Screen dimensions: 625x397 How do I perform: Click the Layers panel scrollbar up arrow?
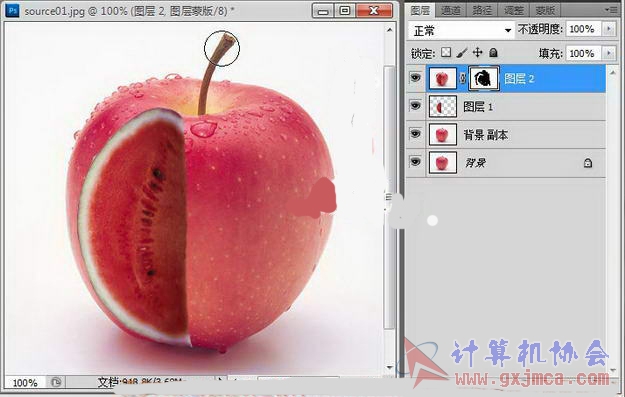tap(613, 72)
